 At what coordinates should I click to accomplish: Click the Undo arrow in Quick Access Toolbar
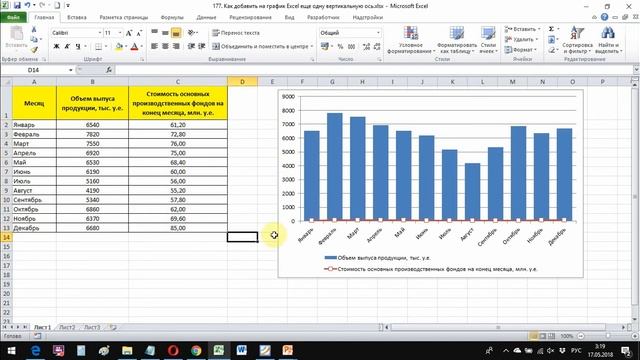click(28, 6)
